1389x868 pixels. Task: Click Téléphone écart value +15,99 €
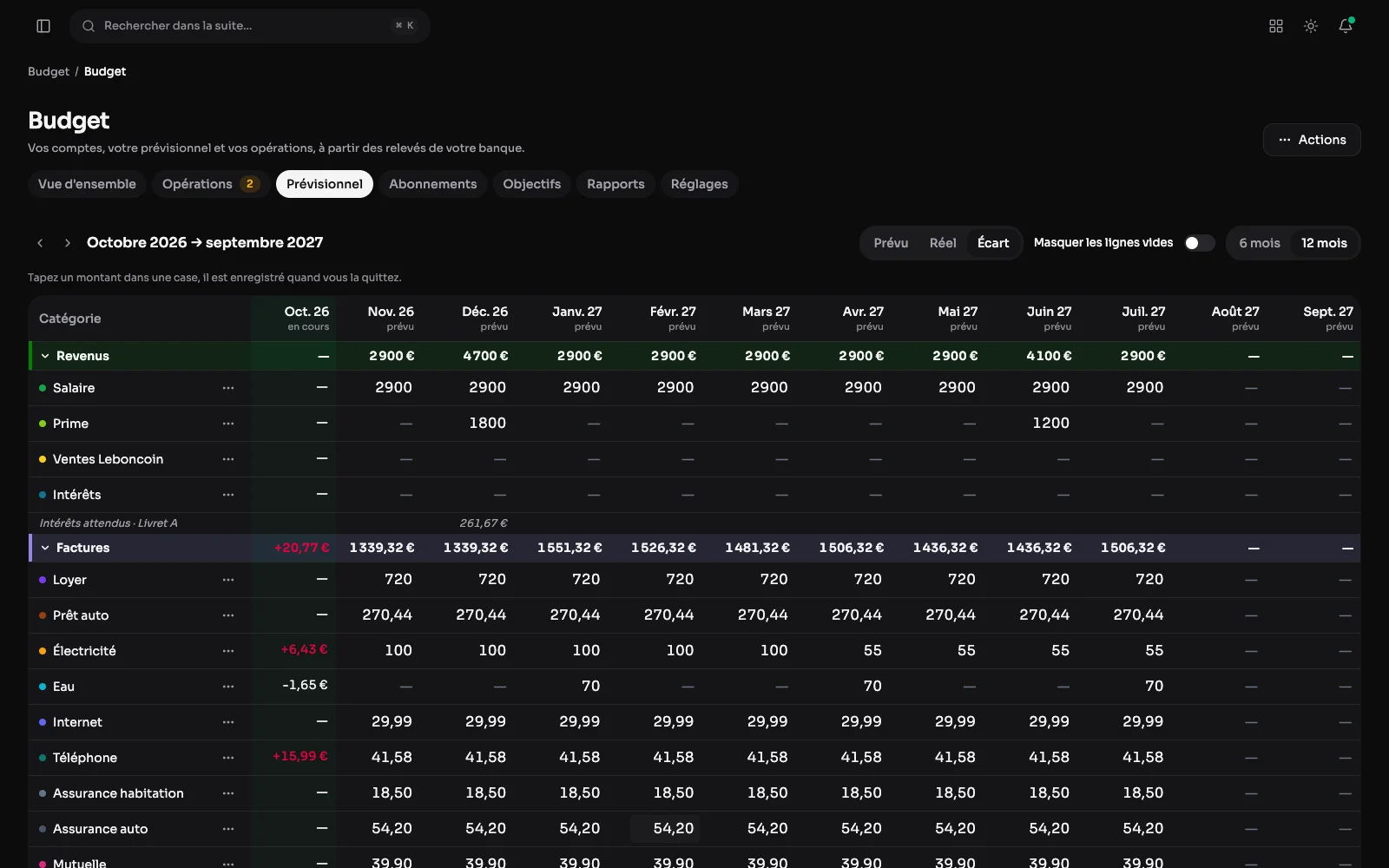pyautogui.click(x=300, y=756)
